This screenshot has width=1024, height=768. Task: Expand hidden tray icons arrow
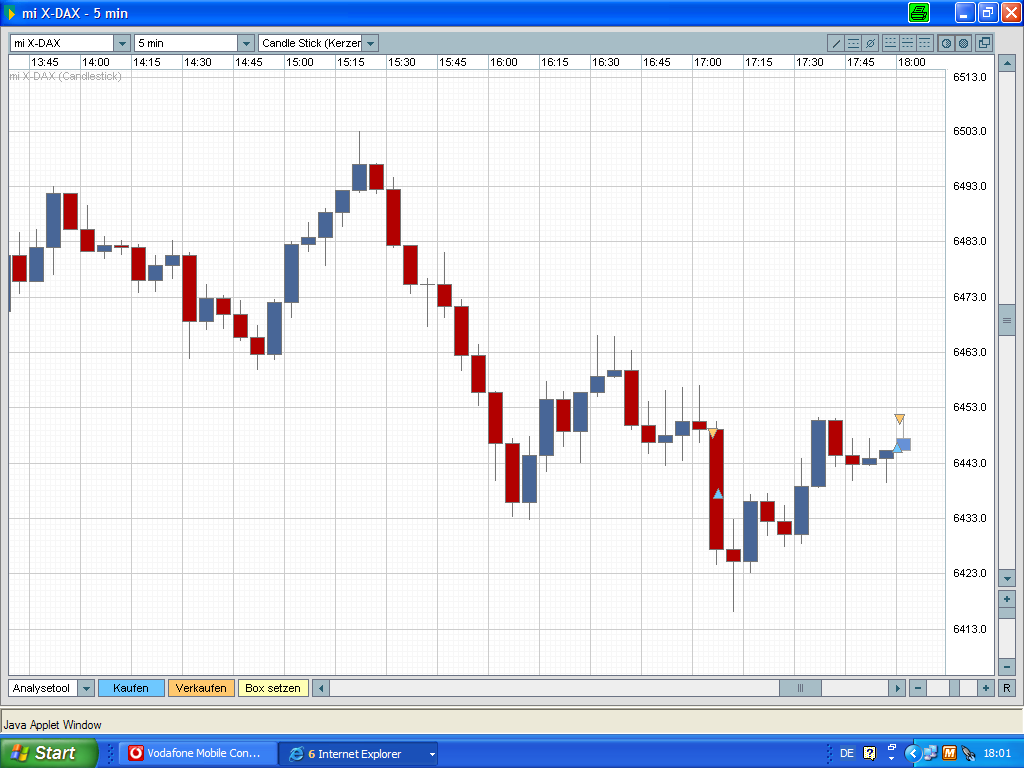(912, 754)
